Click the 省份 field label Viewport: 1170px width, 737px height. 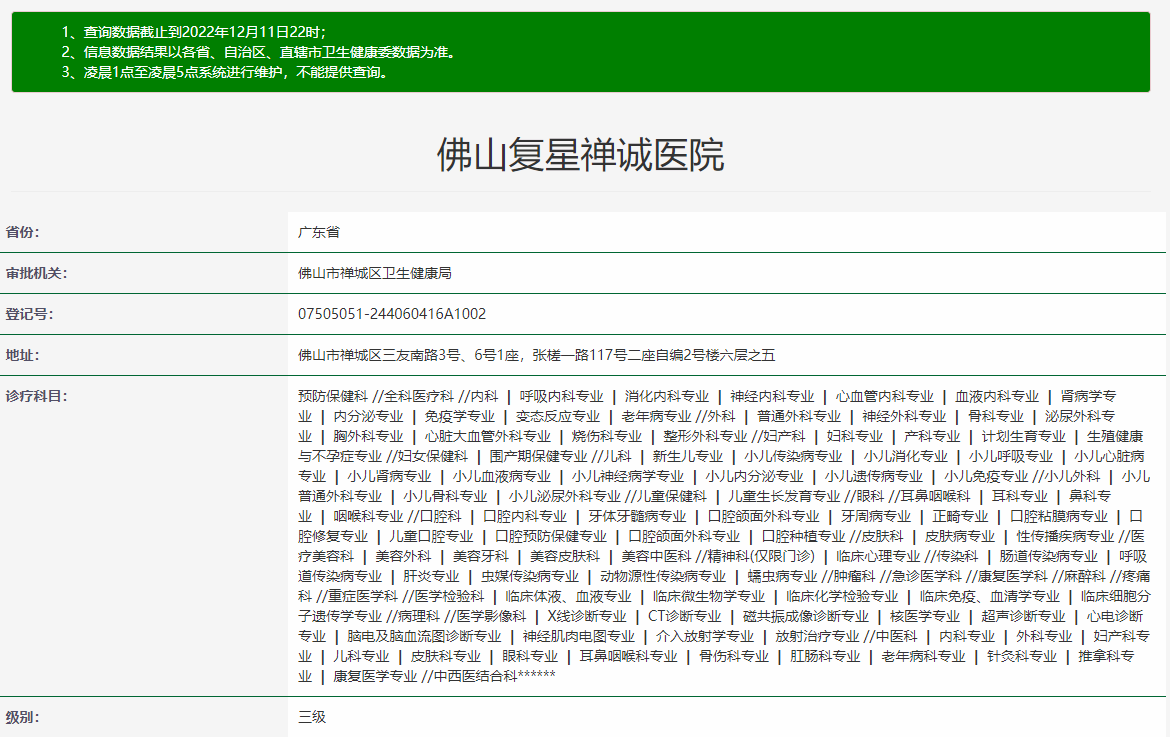pyautogui.click(x=22, y=232)
